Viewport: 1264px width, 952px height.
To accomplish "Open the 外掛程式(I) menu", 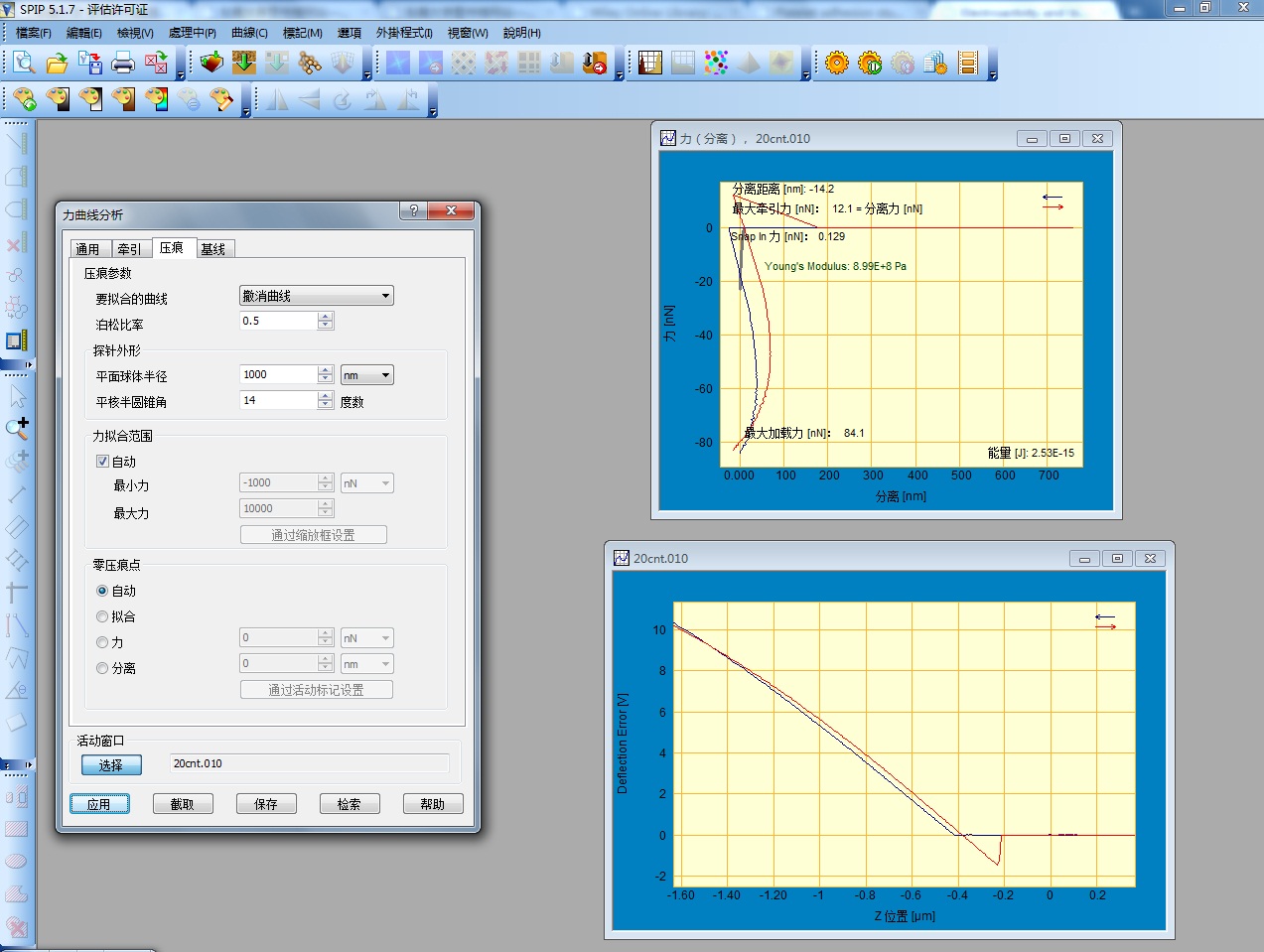I will 404,33.
